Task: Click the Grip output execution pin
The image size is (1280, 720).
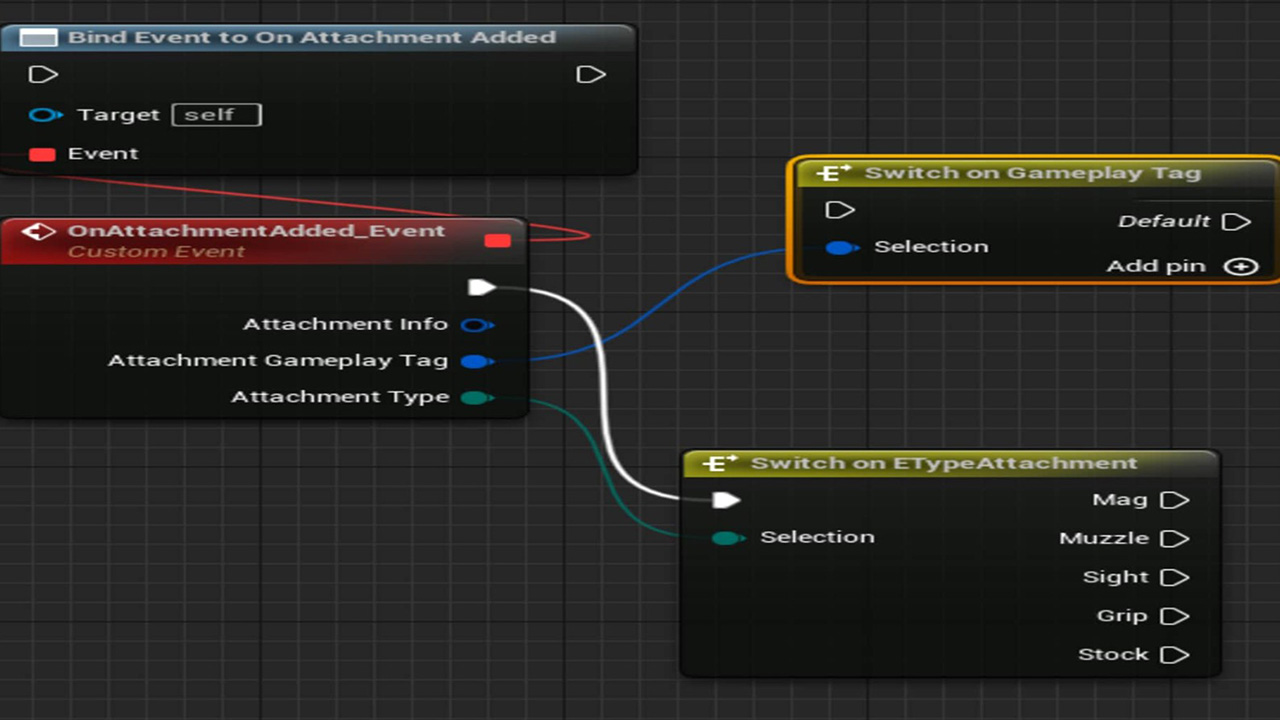Action: (1174, 616)
